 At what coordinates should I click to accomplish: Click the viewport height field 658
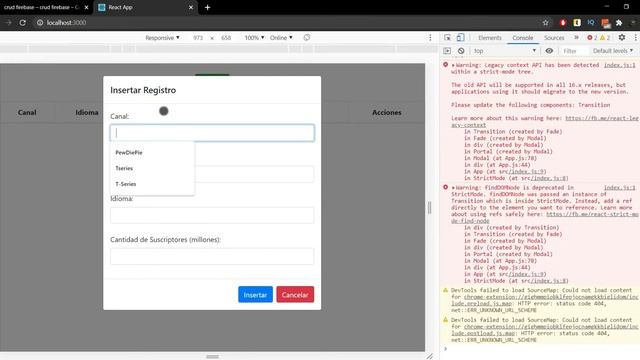226,38
